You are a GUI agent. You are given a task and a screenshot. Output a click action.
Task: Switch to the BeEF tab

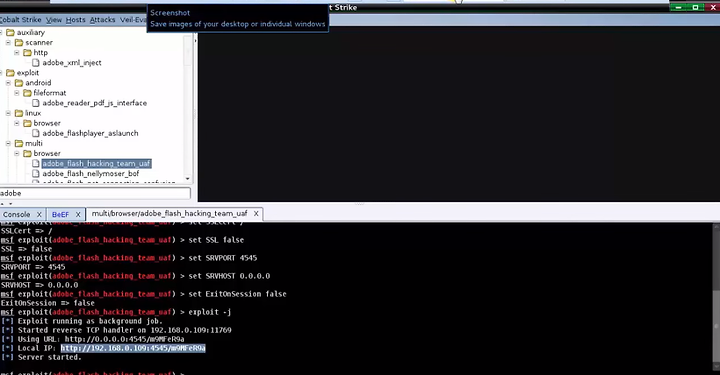pos(60,214)
